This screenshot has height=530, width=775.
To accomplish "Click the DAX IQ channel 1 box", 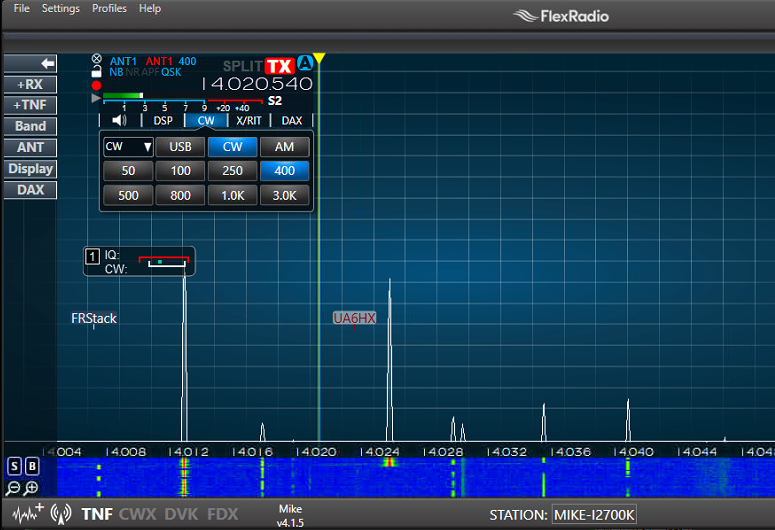I will [x=92, y=256].
